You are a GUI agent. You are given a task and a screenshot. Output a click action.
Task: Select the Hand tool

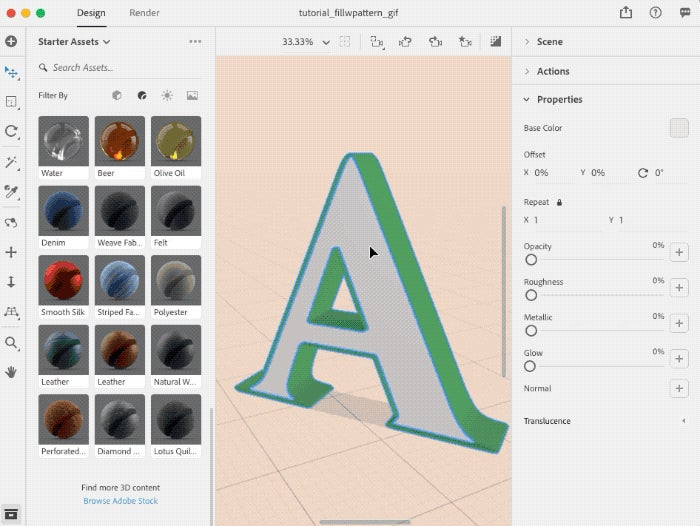tap(11, 372)
